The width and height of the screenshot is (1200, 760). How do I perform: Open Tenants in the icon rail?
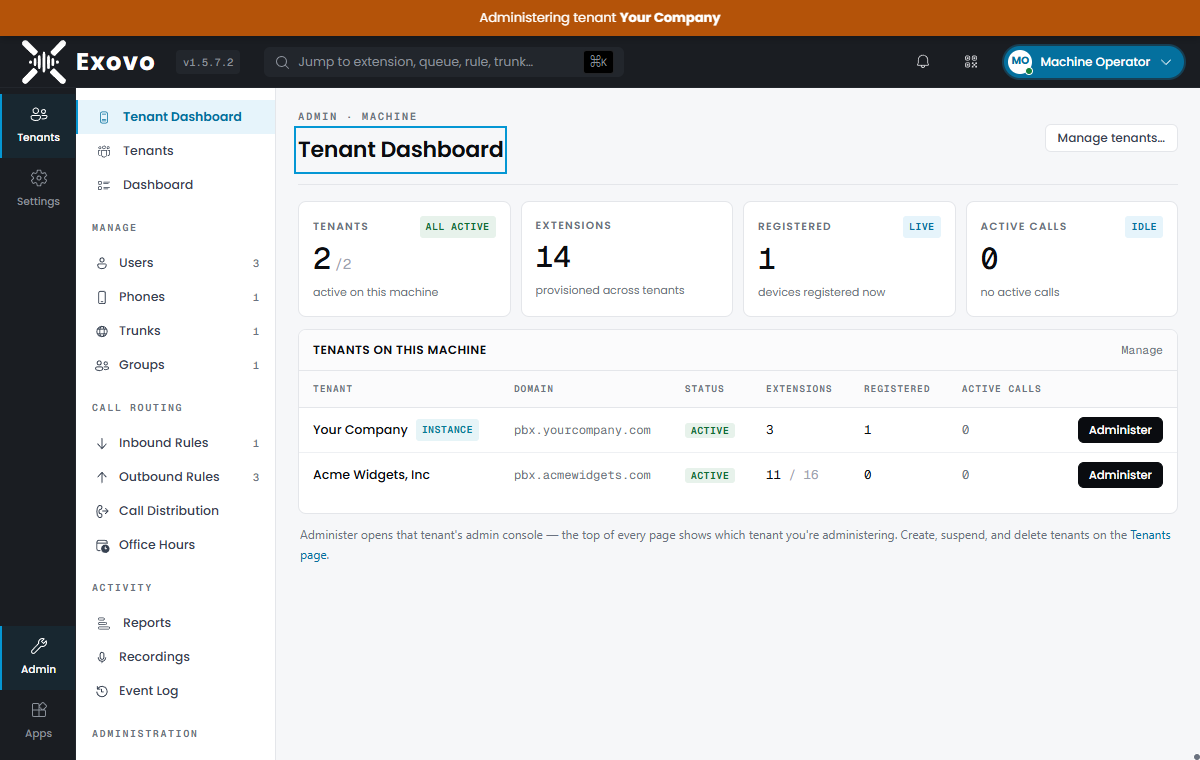[x=38, y=125]
